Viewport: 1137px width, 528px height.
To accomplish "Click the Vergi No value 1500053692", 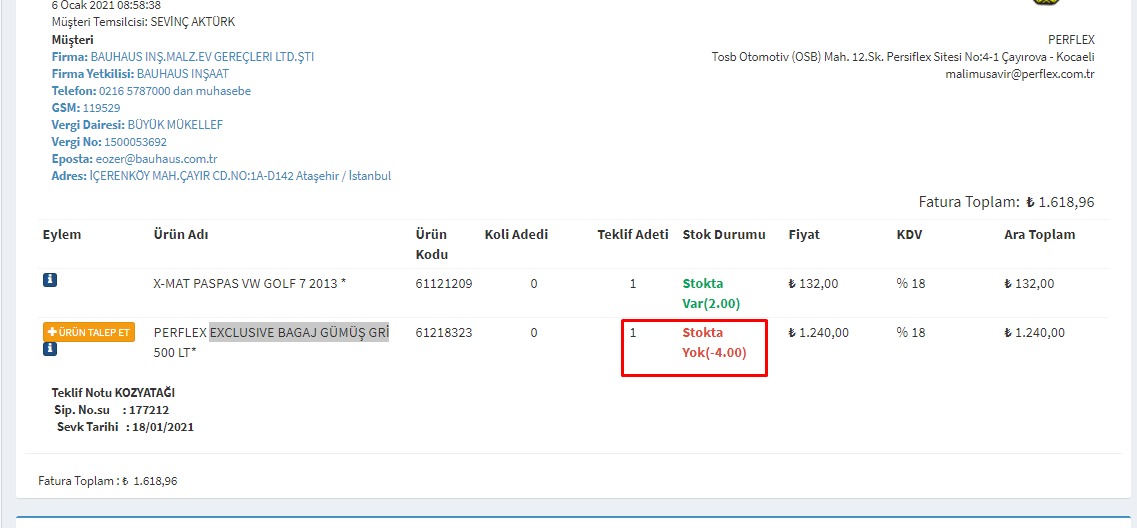I will [x=135, y=142].
